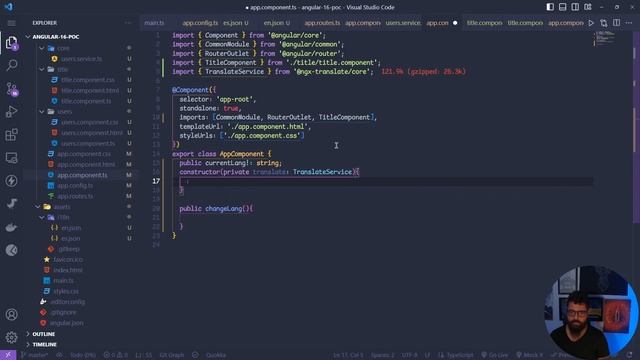This screenshot has width=640, height=360.
Task: Open the Thunder Client lightning icon
Action: coord(11,180)
